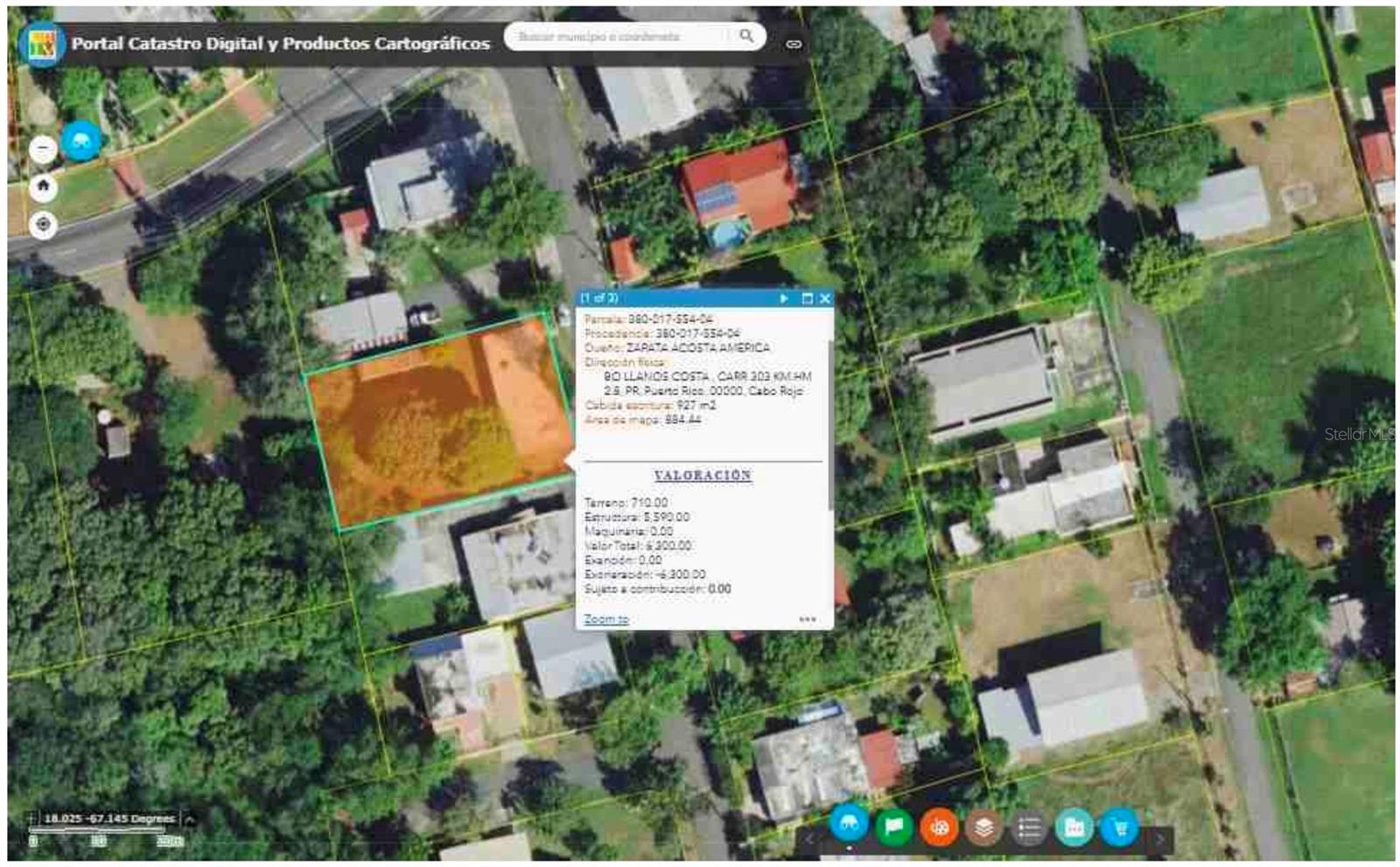The image size is (1400, 867).
Task: Click the search magnifier icon
Action: (x=745, y=36)
